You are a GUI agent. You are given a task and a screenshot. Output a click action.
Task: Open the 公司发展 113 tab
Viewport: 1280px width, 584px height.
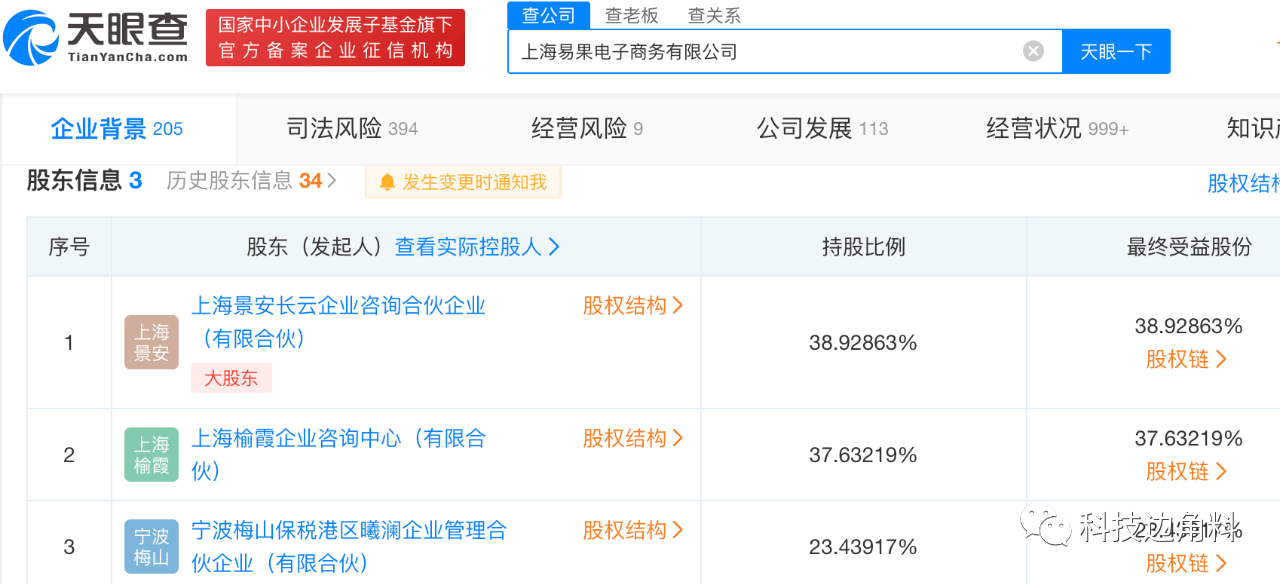[822, 129]
